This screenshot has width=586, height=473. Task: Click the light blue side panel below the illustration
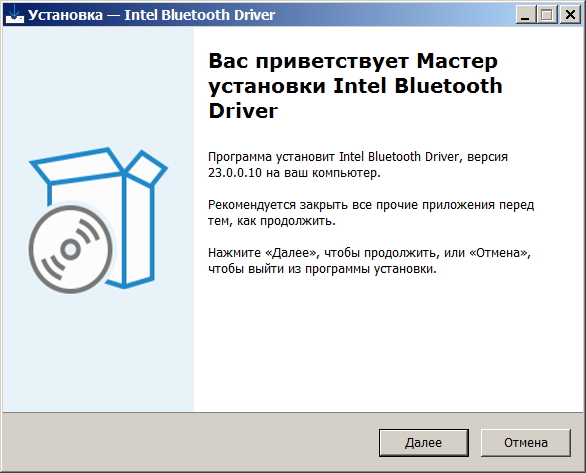pyautogui.click(x=98, y=351)
